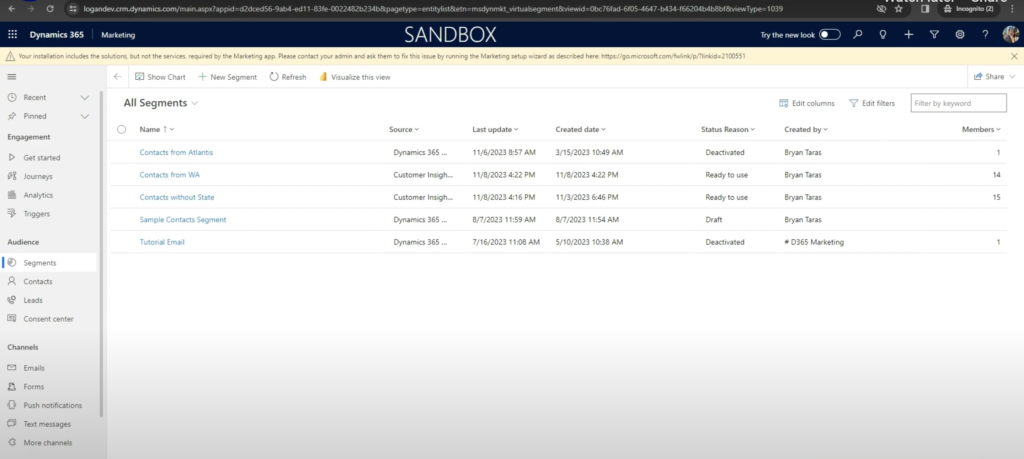Toggle the Try the new look switch
This screenshot has width=1024, height=459.
coord(829,34)
